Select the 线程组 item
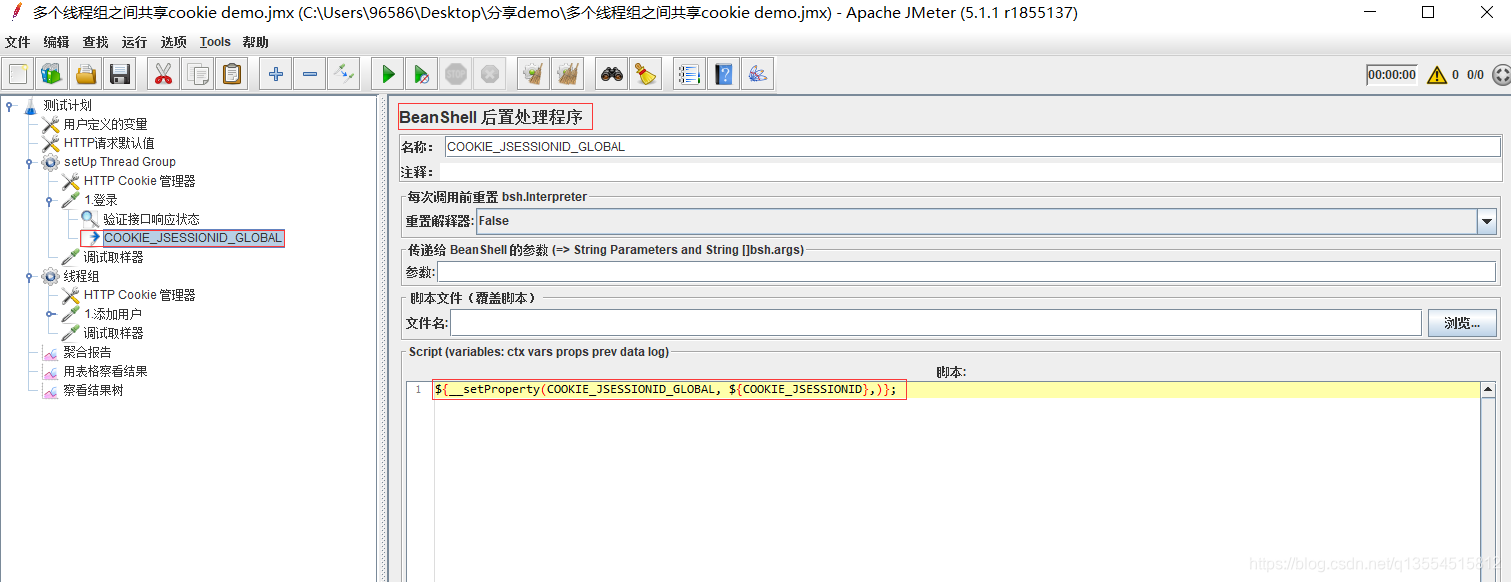Image resolution: width=1511 pixels, height=582 pixels. [x=81, y=276]
